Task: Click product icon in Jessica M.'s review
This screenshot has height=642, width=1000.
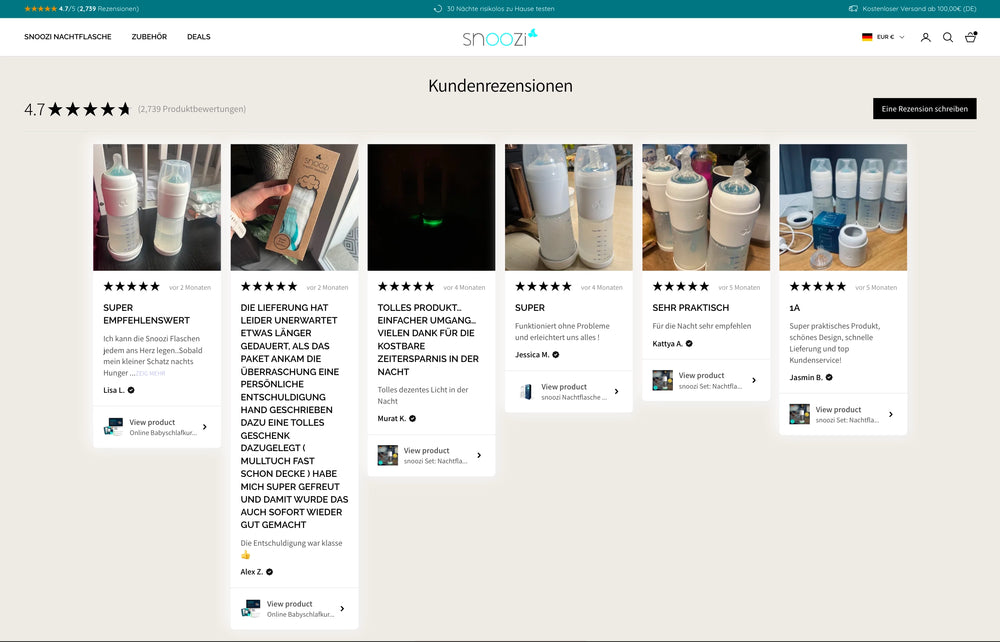Action: point(526,392)
